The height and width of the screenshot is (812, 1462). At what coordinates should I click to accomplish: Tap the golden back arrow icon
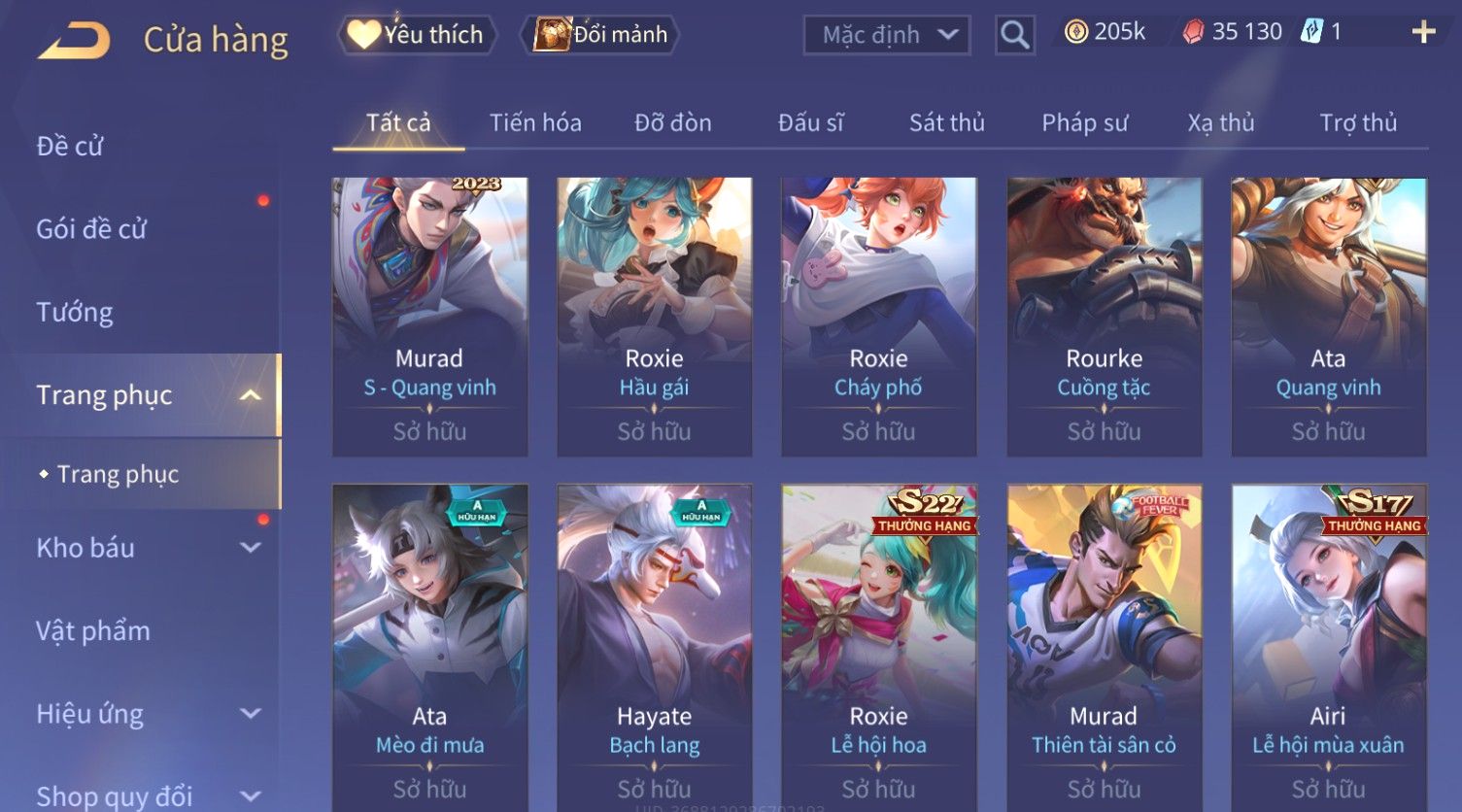pos(73,41)
